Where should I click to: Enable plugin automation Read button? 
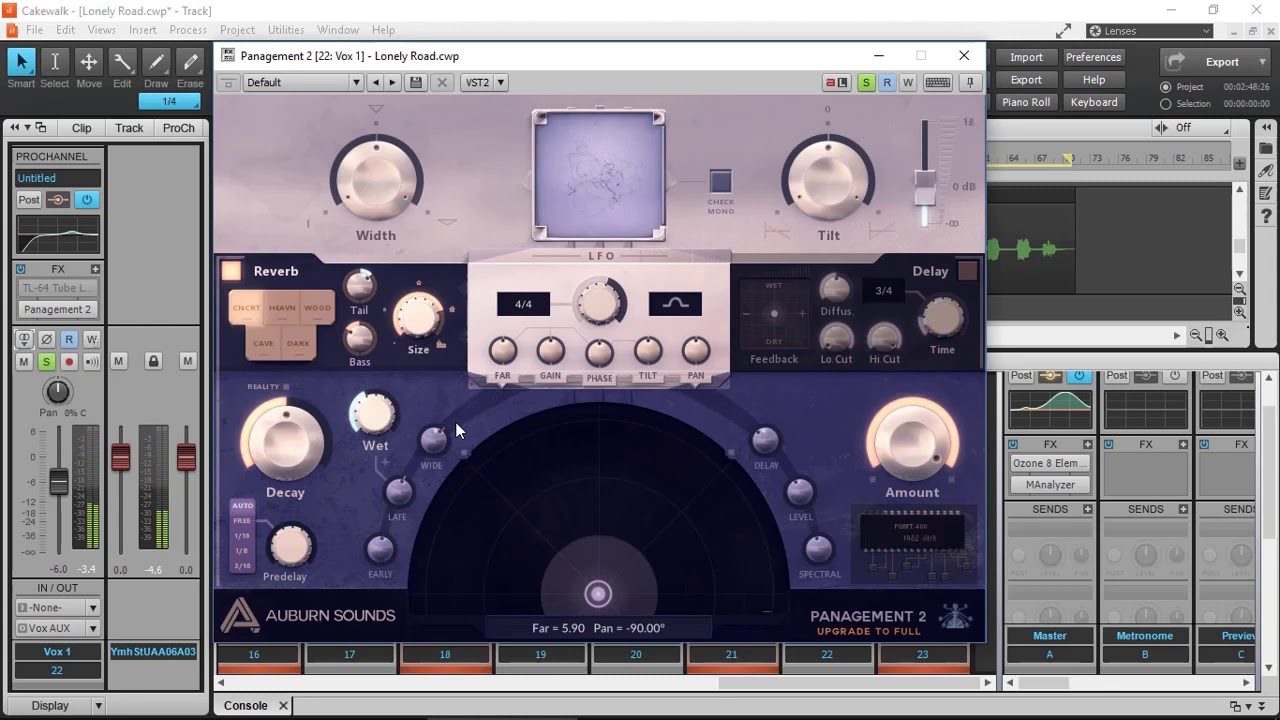point(887,82)
